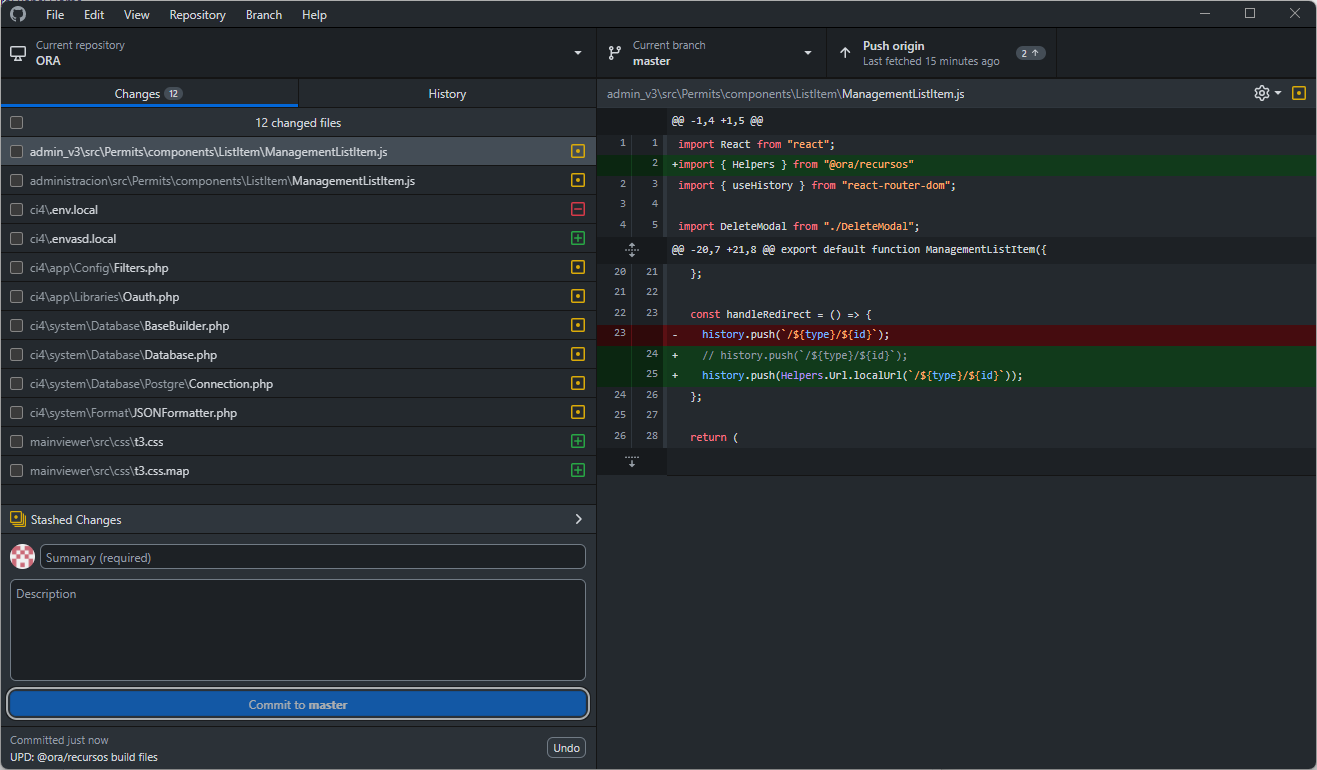Switch to the History tab

point(447,93)
